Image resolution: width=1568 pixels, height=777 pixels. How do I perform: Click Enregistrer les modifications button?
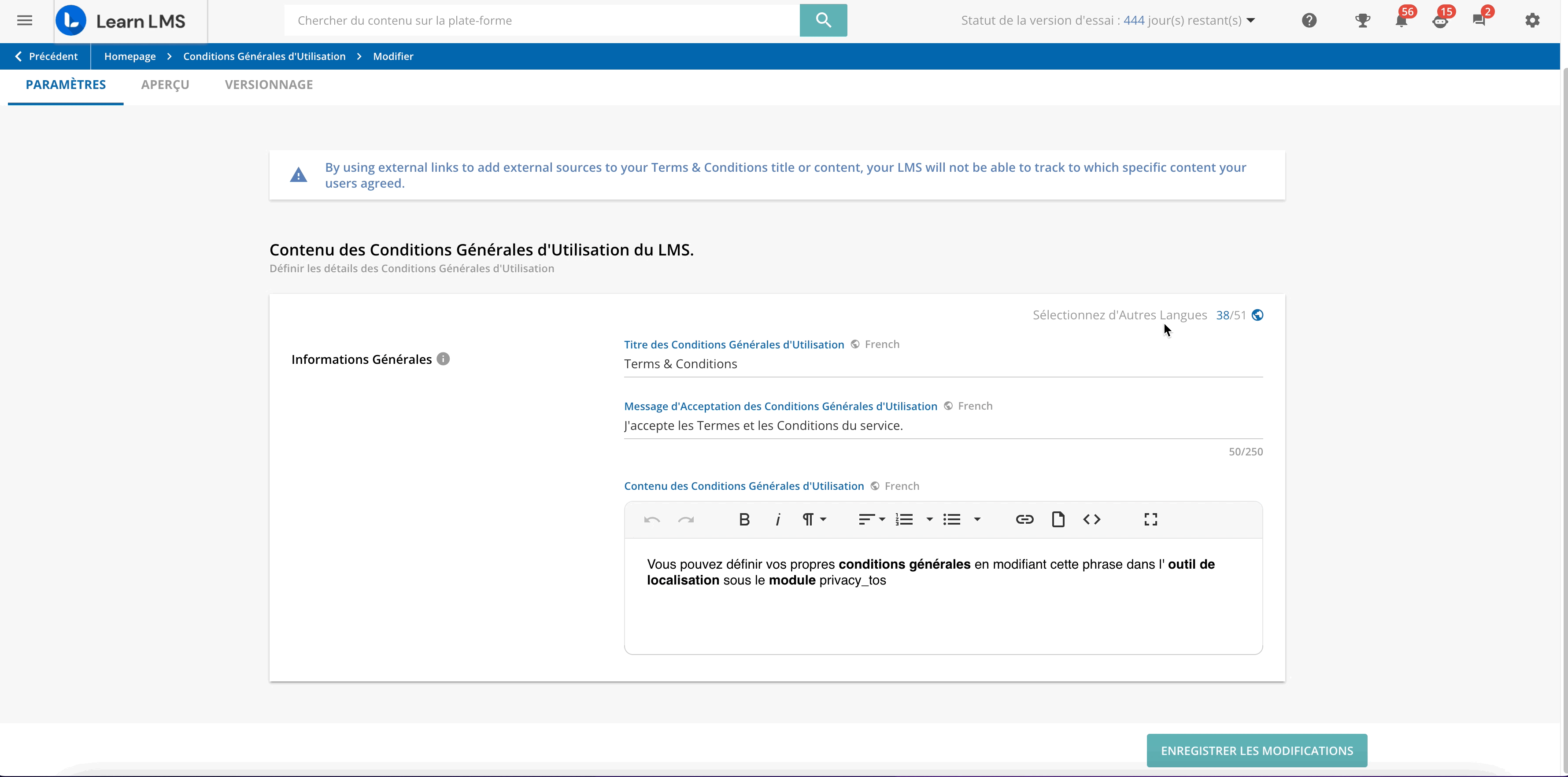click(1256, 751)
